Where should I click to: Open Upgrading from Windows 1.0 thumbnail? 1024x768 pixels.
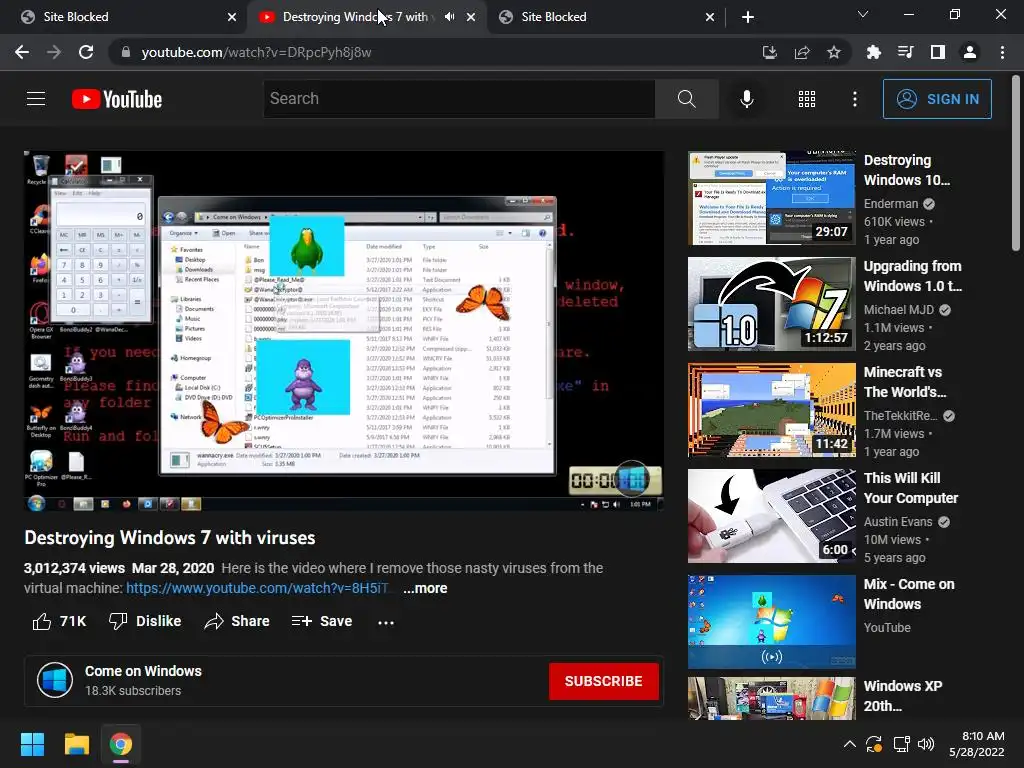click(771, 304)
